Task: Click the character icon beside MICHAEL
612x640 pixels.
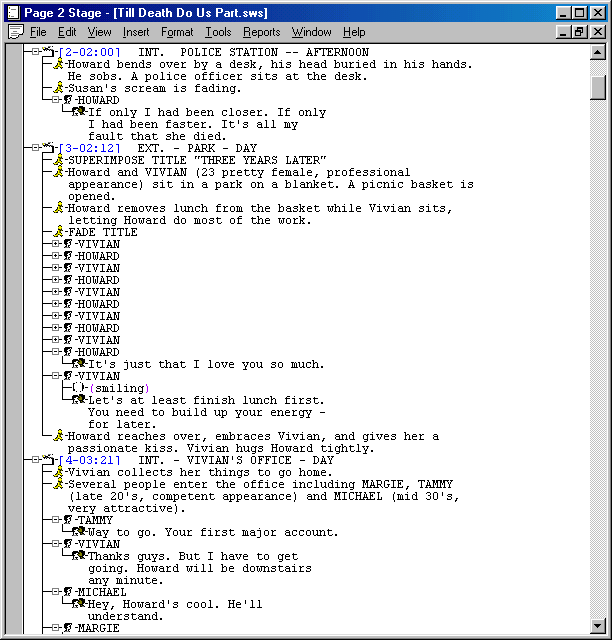Action: coord(68,592)
